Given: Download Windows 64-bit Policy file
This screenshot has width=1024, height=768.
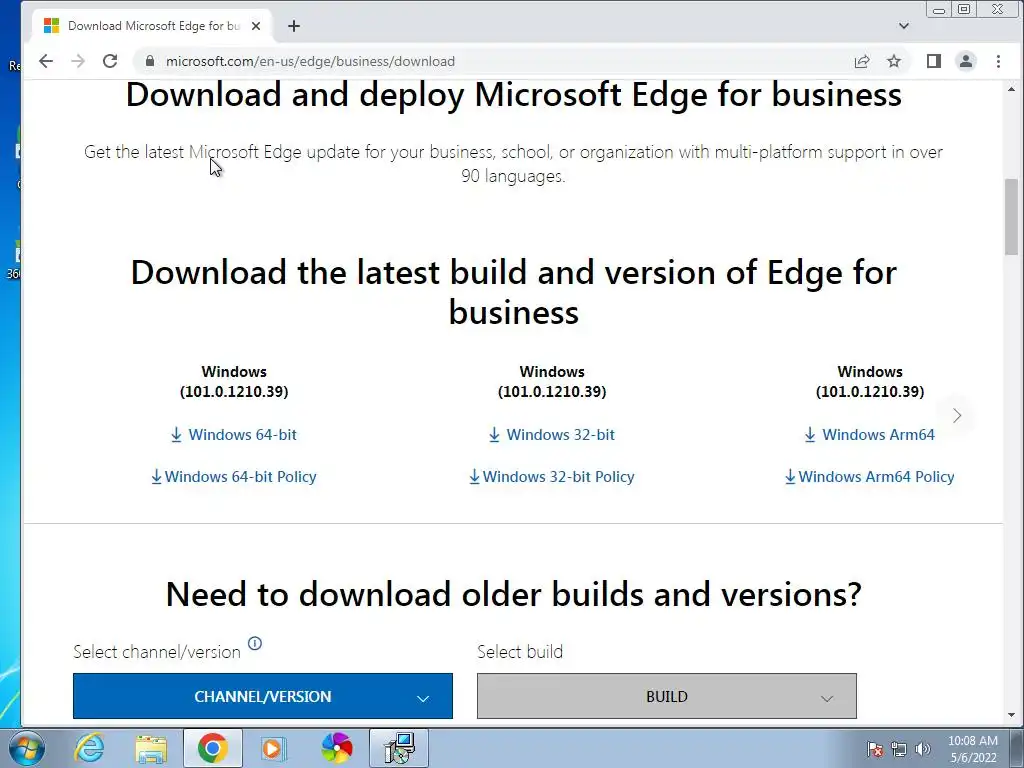Looking at the screenshot, I should pyautogui.click(x=234, y=477).
